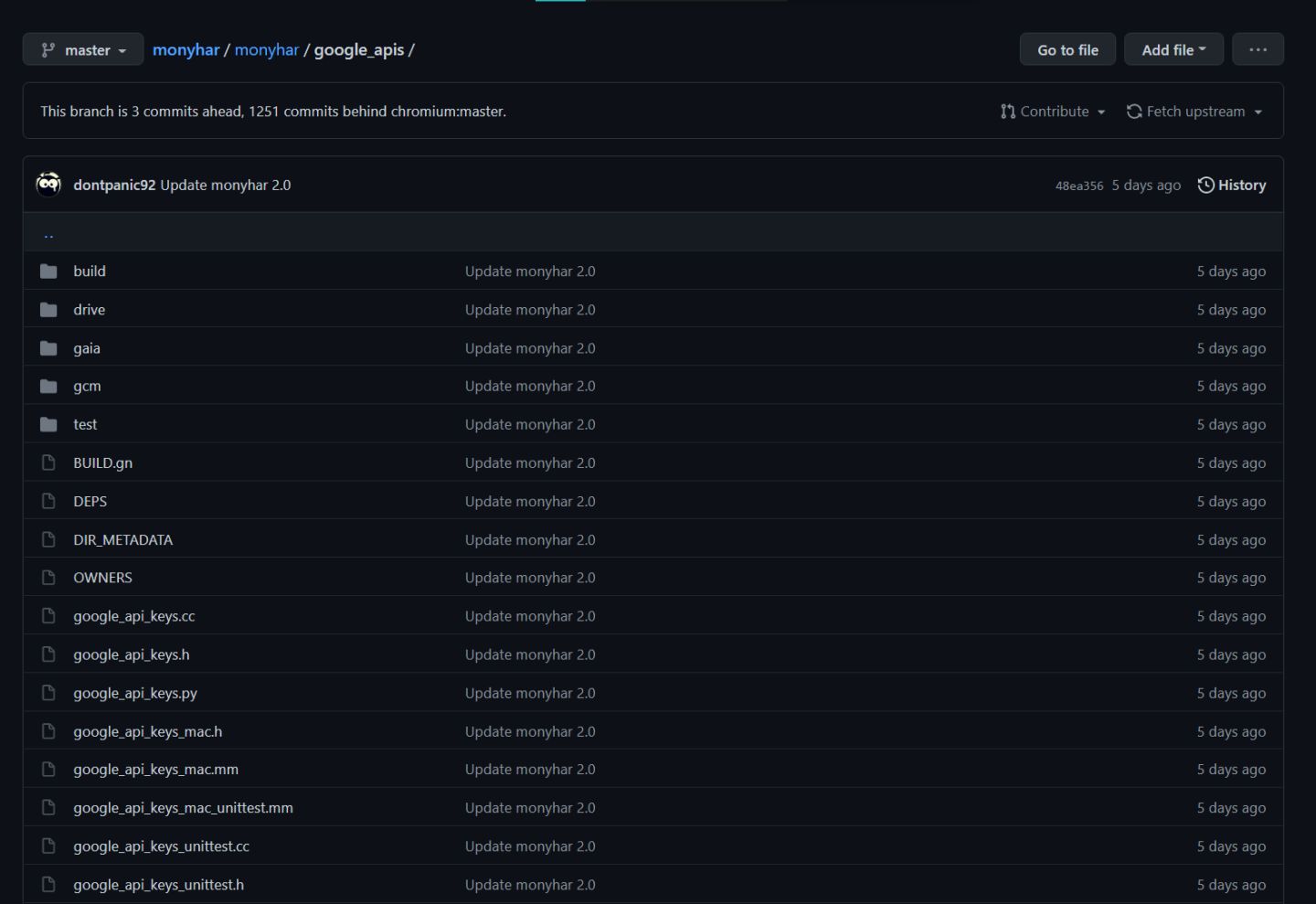Open commit hash 48ea356
This screenshot has height=904, width=1316.
(x=1079, y=186)
